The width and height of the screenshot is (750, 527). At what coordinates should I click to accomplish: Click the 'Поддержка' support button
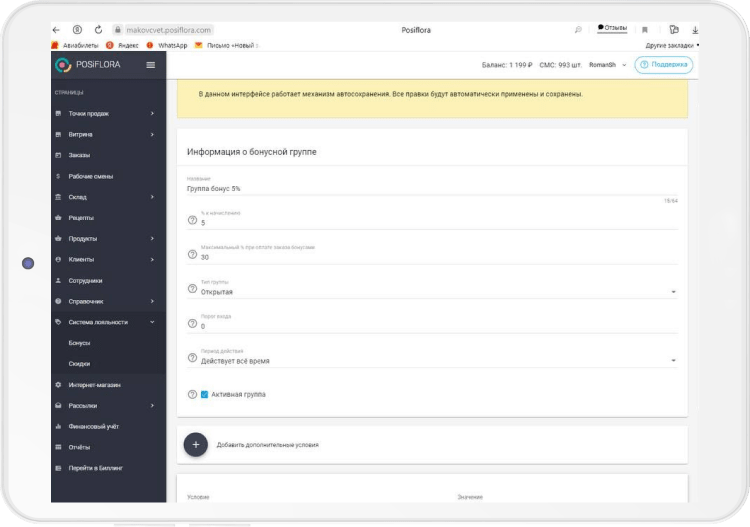point(663,65)
